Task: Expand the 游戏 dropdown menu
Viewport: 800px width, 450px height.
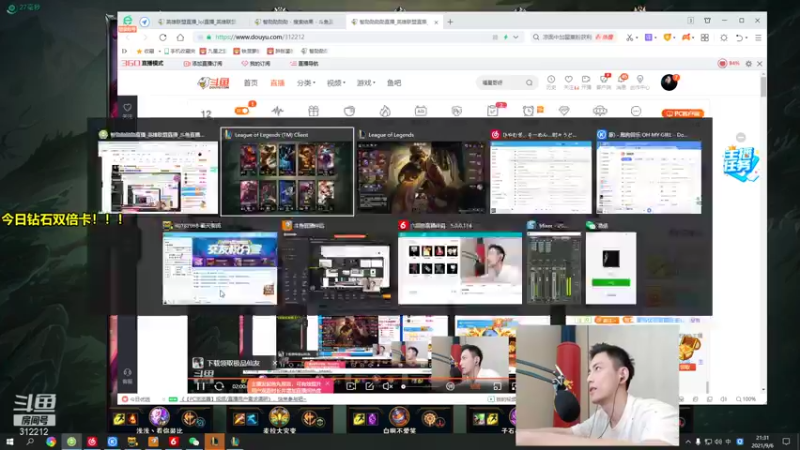Action: coord(366,83)
